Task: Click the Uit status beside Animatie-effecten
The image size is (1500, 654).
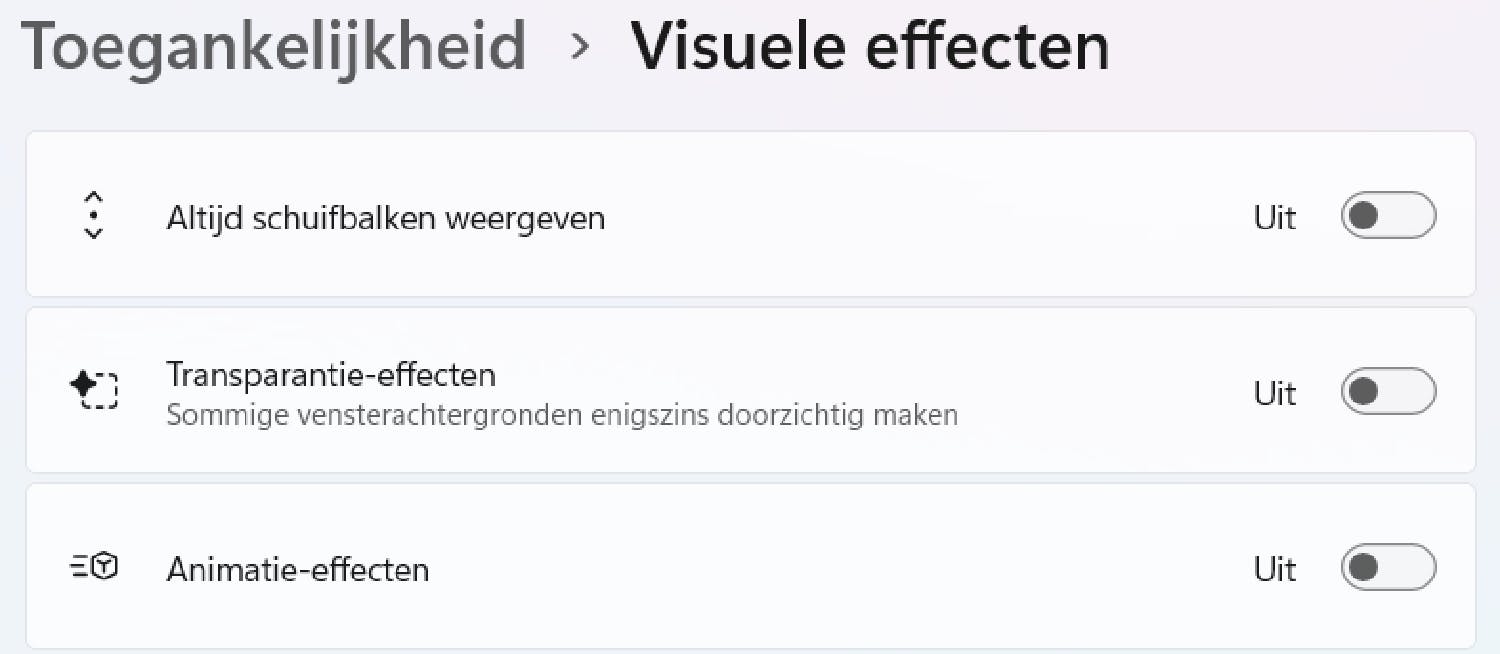Action: coord(1275,569)
